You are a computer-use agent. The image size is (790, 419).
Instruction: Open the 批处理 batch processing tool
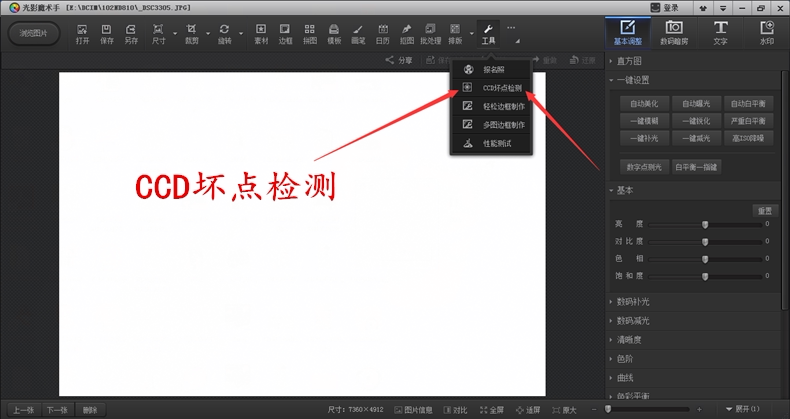pos(430,34)
